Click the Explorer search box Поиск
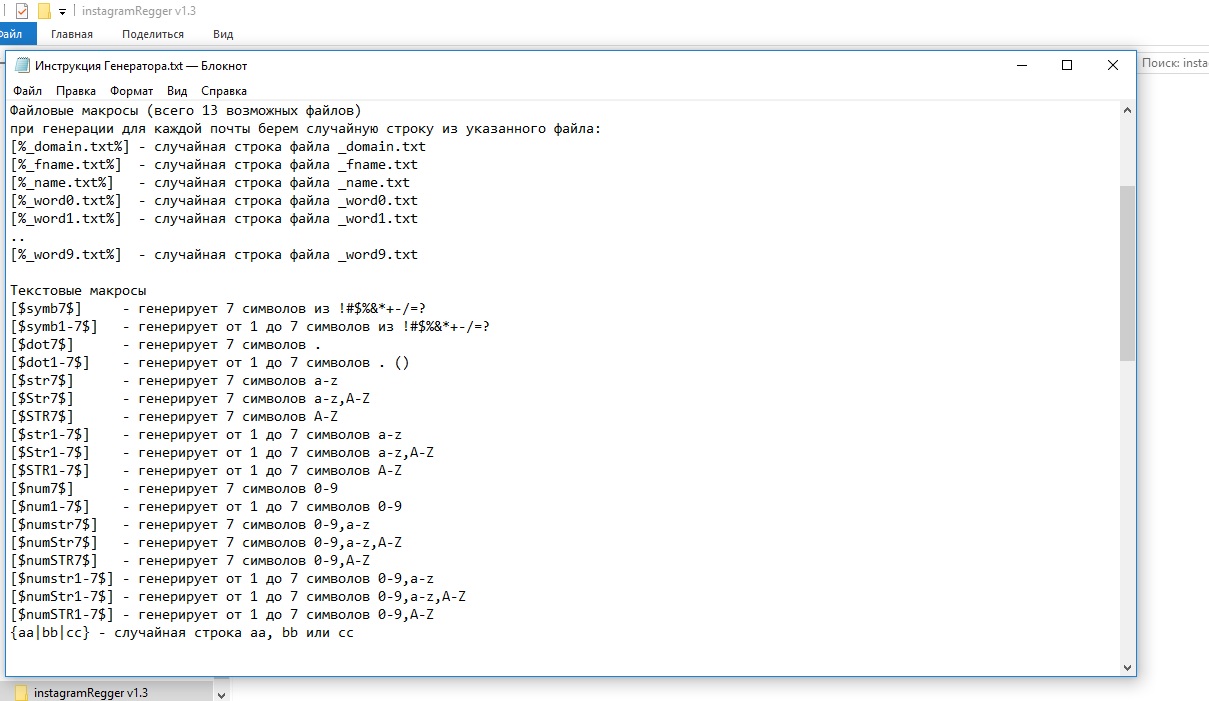This screenshot has width=1209, height=701. pyautogui.click(x=1174, y=63)
